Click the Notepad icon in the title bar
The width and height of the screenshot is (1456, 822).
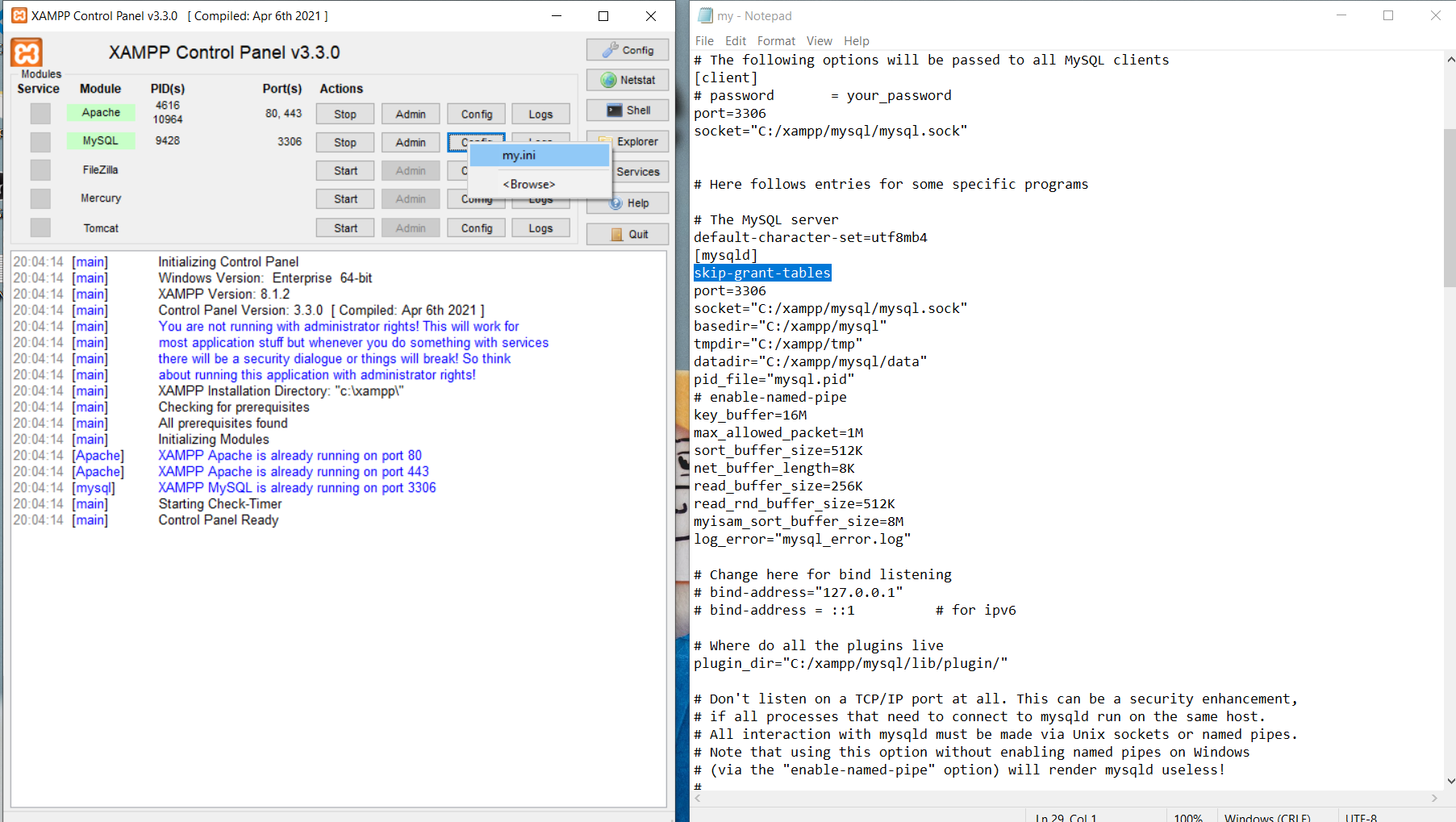(705, 15)
